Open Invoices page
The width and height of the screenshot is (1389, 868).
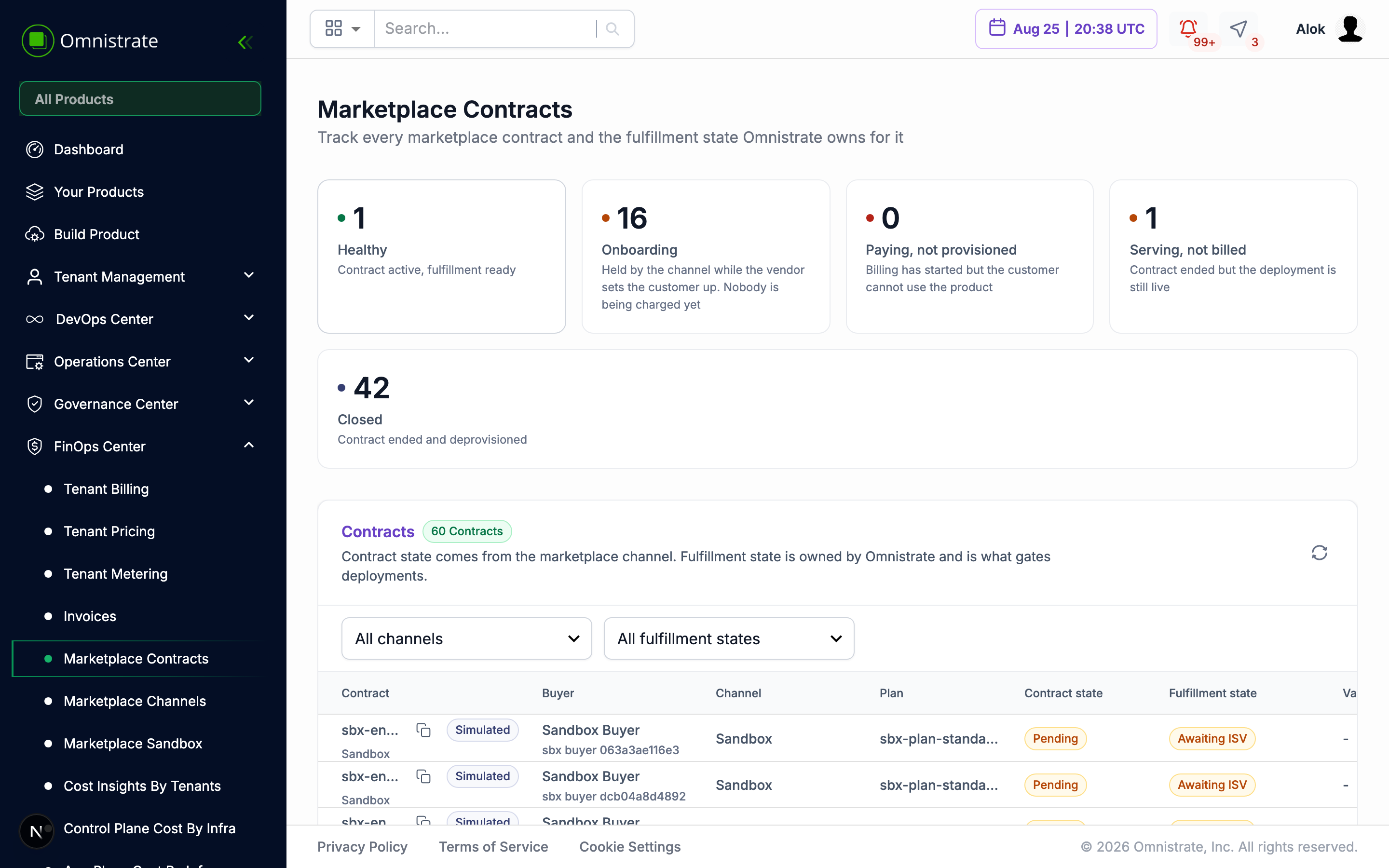click(90, 617)
